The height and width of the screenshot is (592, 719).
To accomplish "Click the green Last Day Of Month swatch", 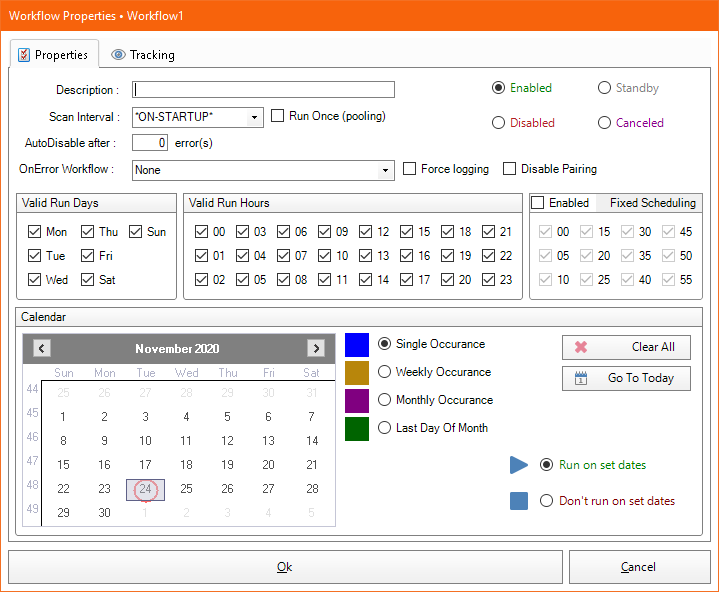I will pyautogui.click(x=357, y=429).
